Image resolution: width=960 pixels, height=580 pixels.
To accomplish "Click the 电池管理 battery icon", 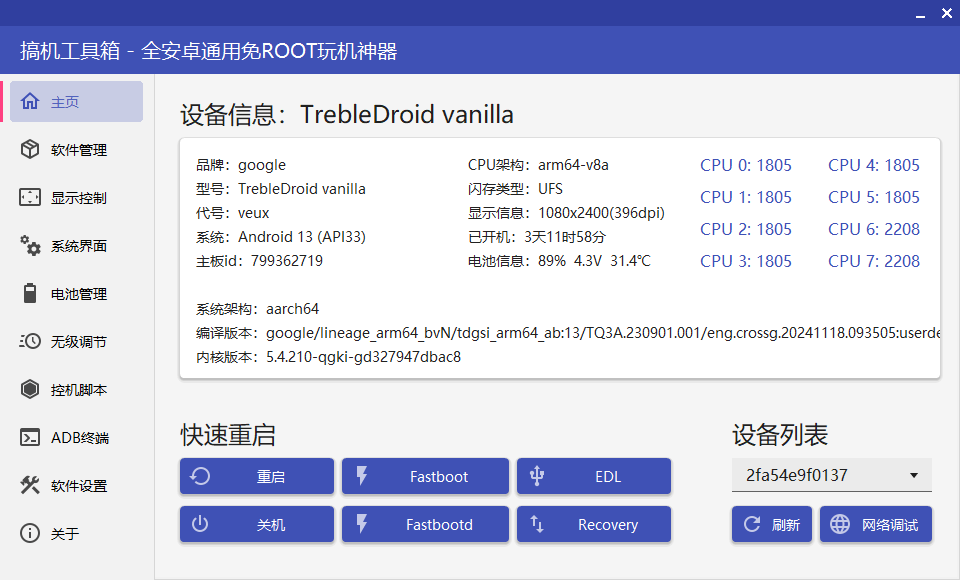I will [x=30, y=293].
